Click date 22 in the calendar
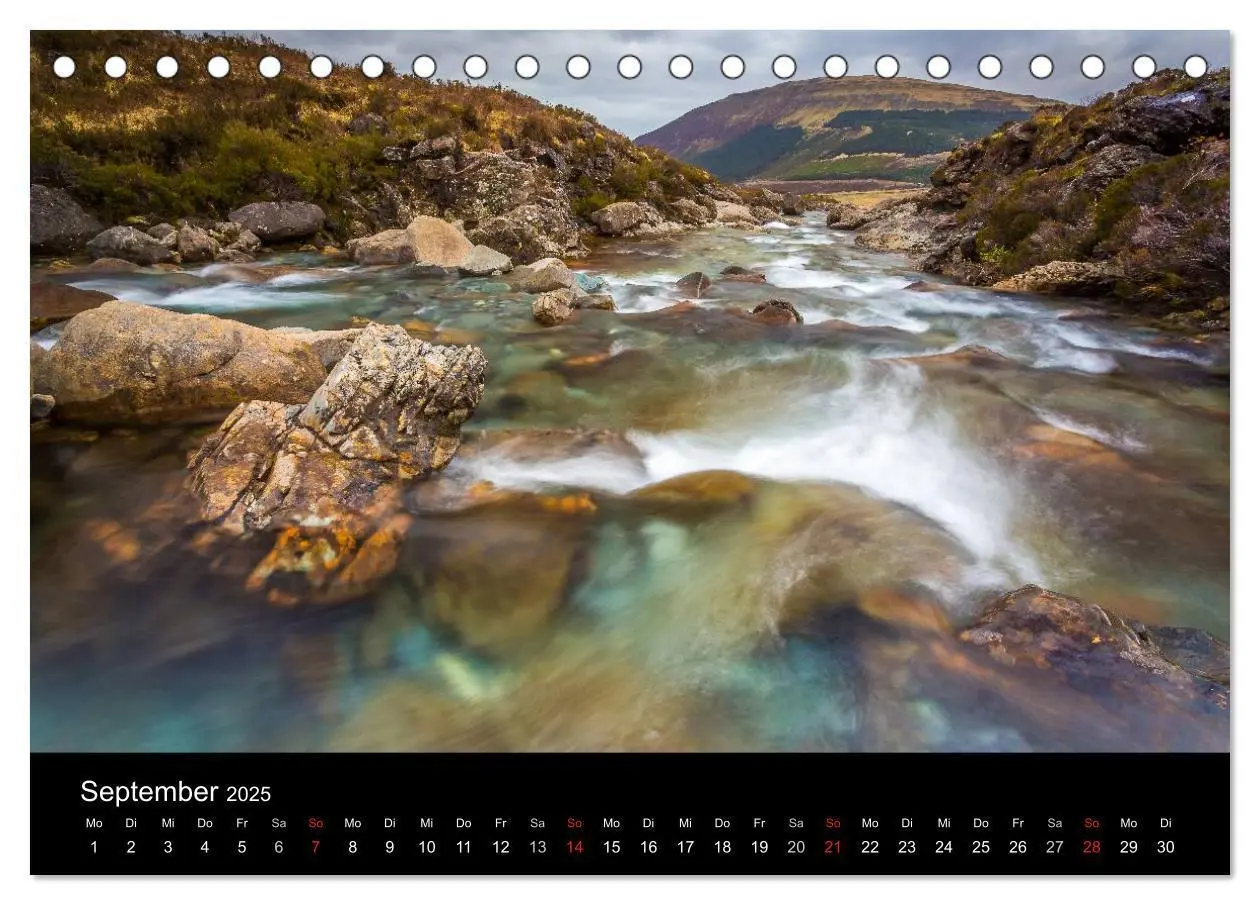Viewport: 1260px width, 905px height. (x=871, y=847)
